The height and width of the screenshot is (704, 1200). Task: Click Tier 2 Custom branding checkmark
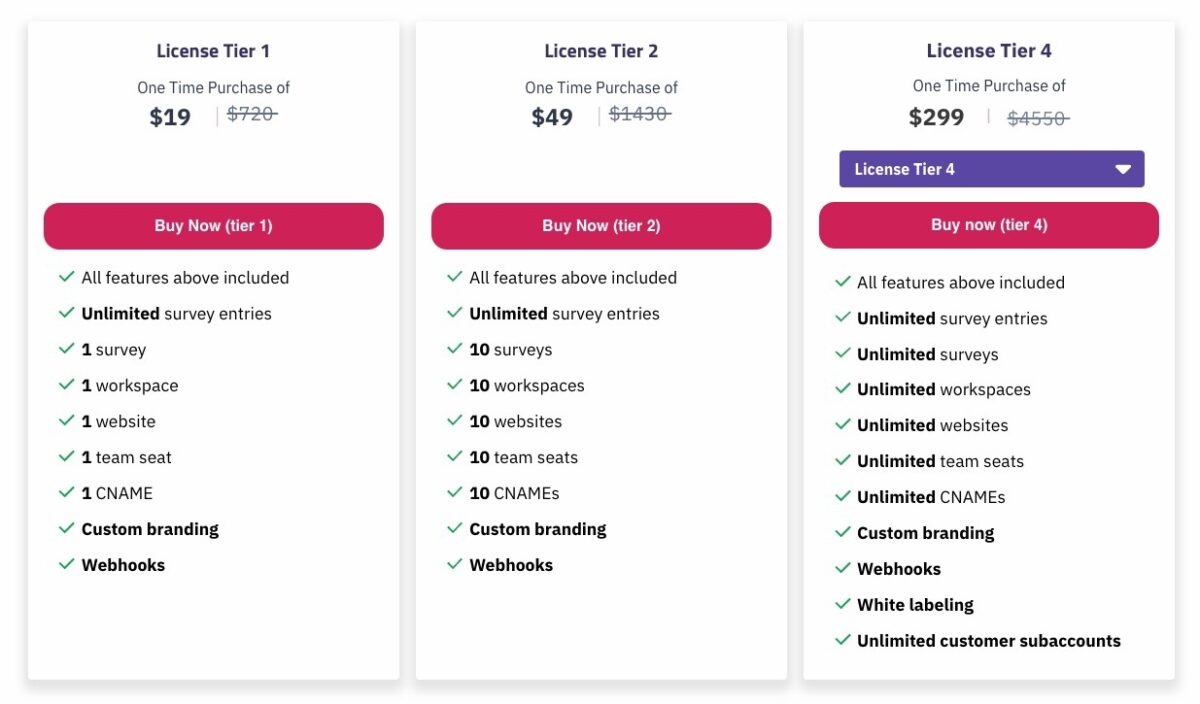coord(455,528)
